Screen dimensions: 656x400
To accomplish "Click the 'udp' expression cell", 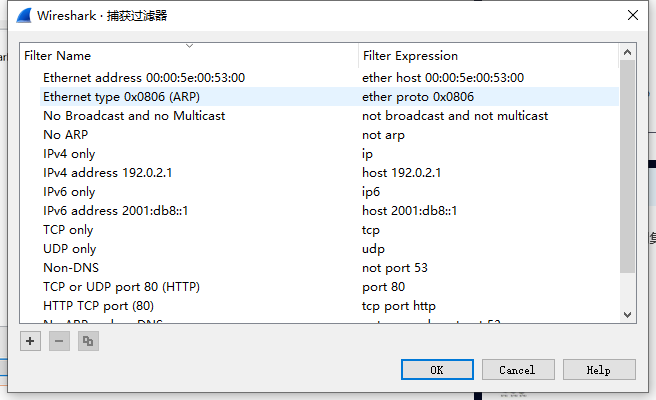I will tap(373, 249).
